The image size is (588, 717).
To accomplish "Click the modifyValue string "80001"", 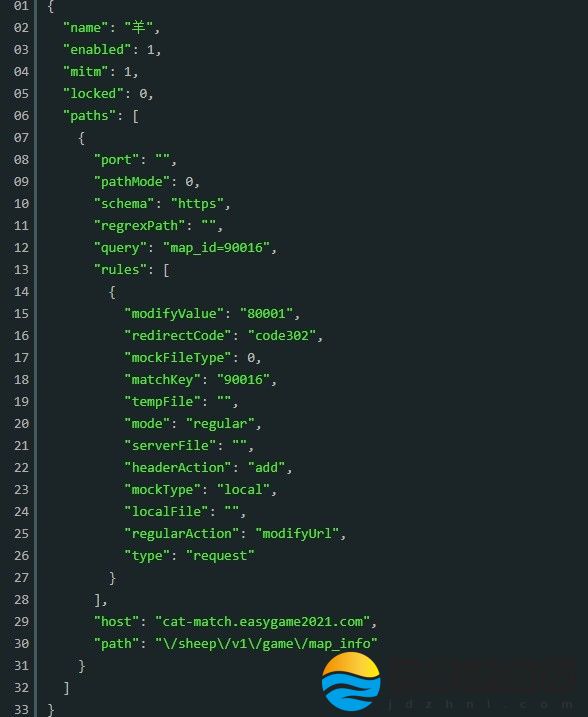I will pyautogui.click(x=266, y=314).
